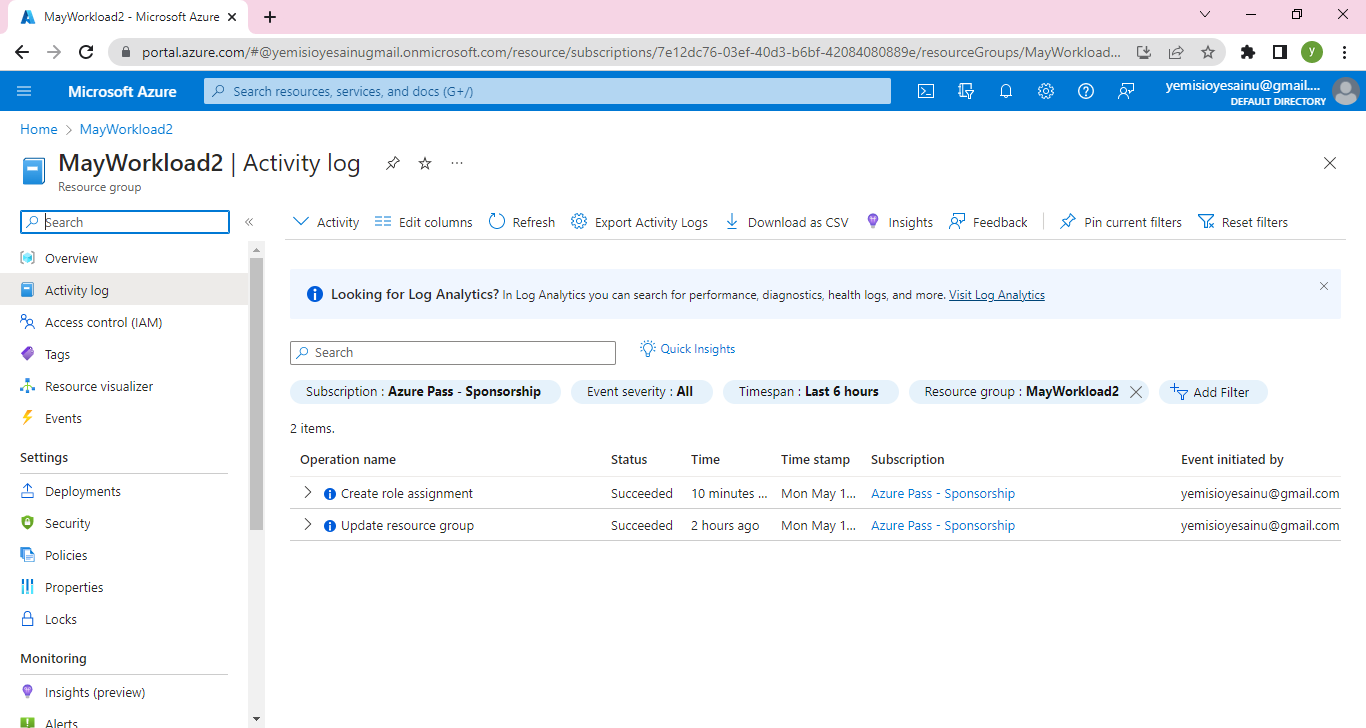Open the Timespan Last 6 hours filter
Screen dimensions: 1366x728
(x=809, y=392)
